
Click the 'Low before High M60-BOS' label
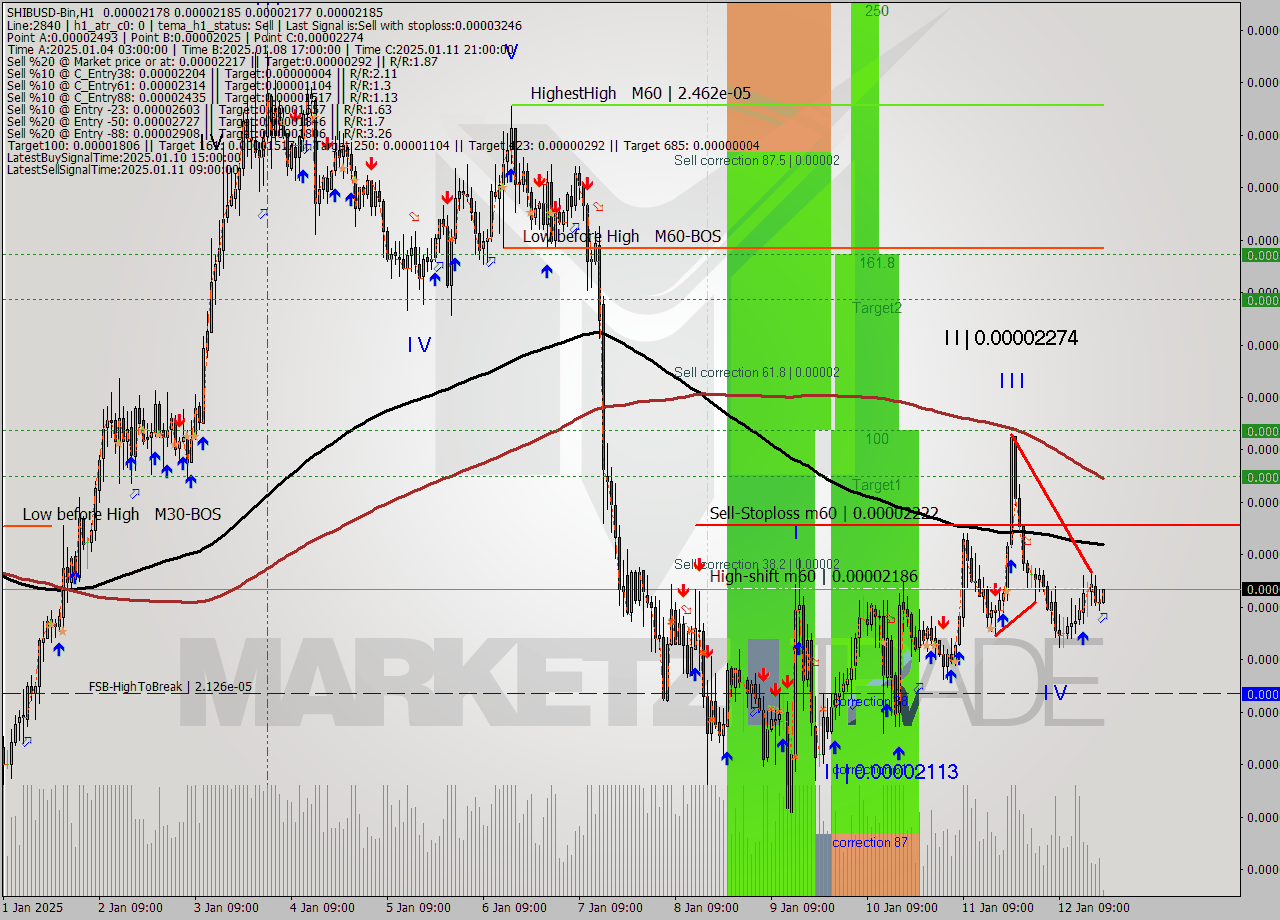[x=621, y=237]
